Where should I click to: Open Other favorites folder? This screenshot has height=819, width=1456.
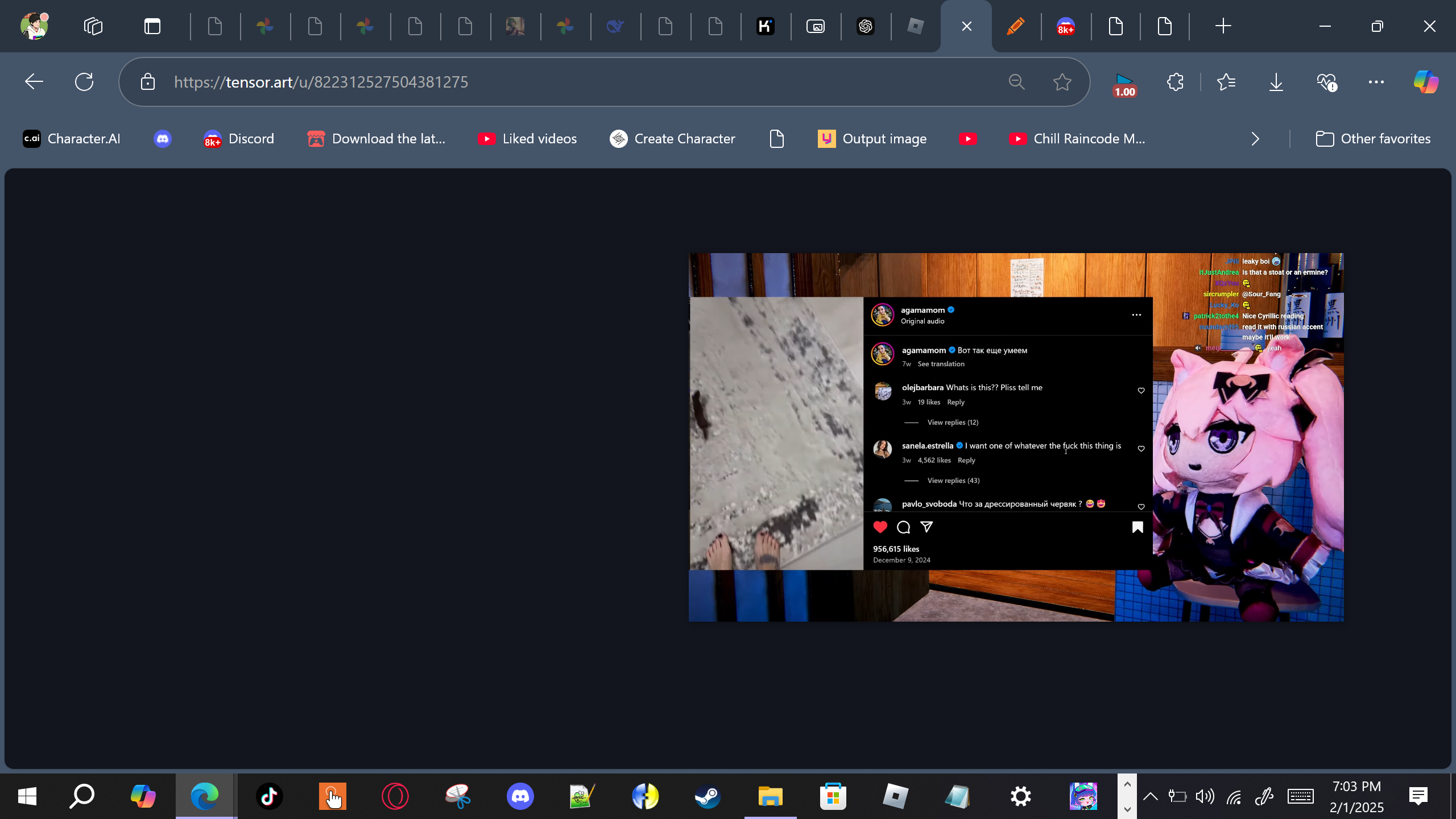click(x=1373, y=139)
